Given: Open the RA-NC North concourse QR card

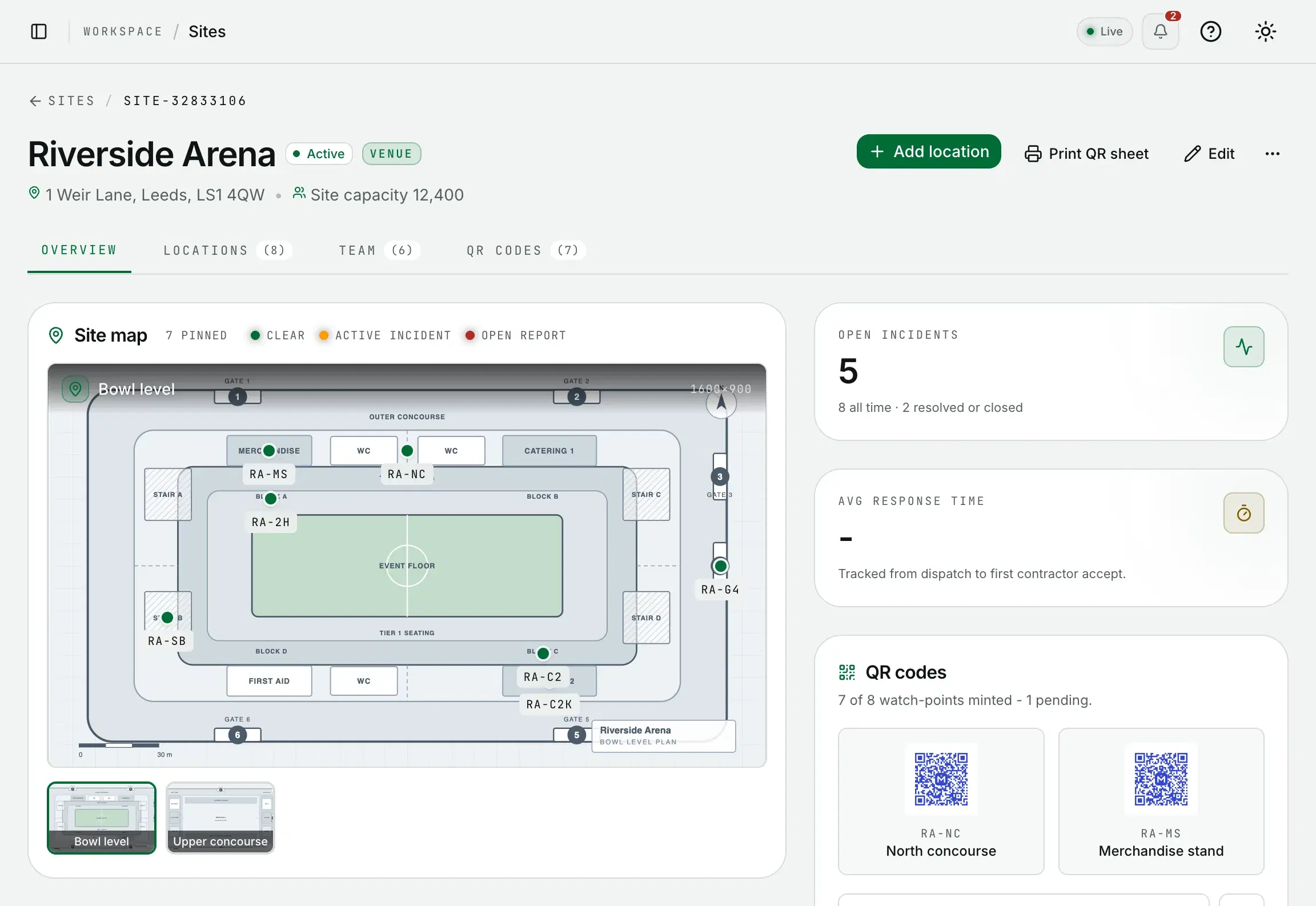Looking at the screenshot, I should 941,801.
